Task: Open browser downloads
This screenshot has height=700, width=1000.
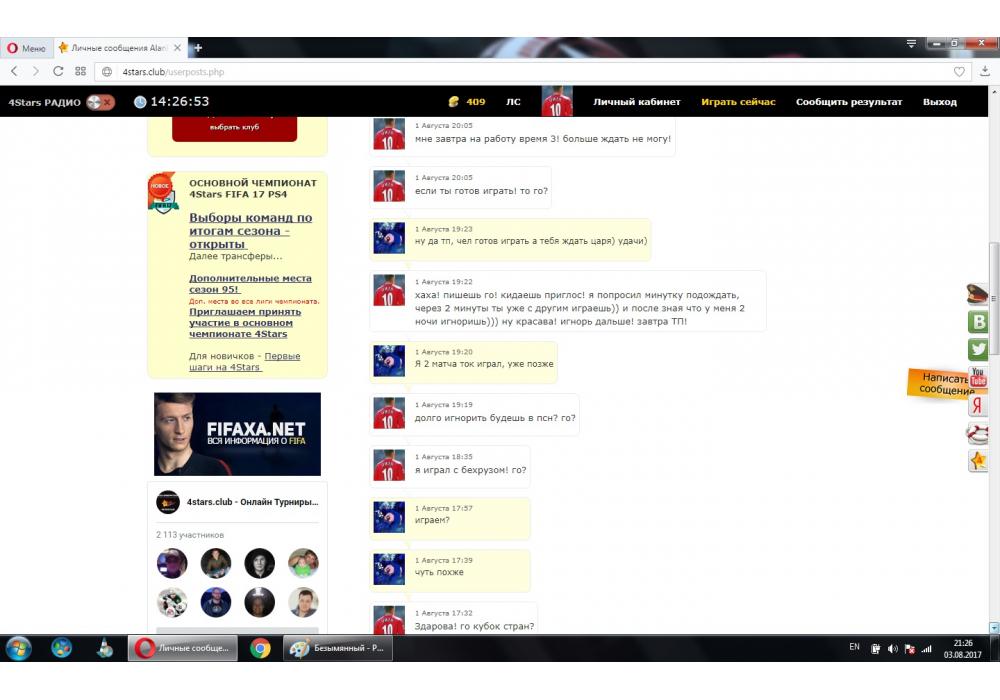Action: point(985,71)
